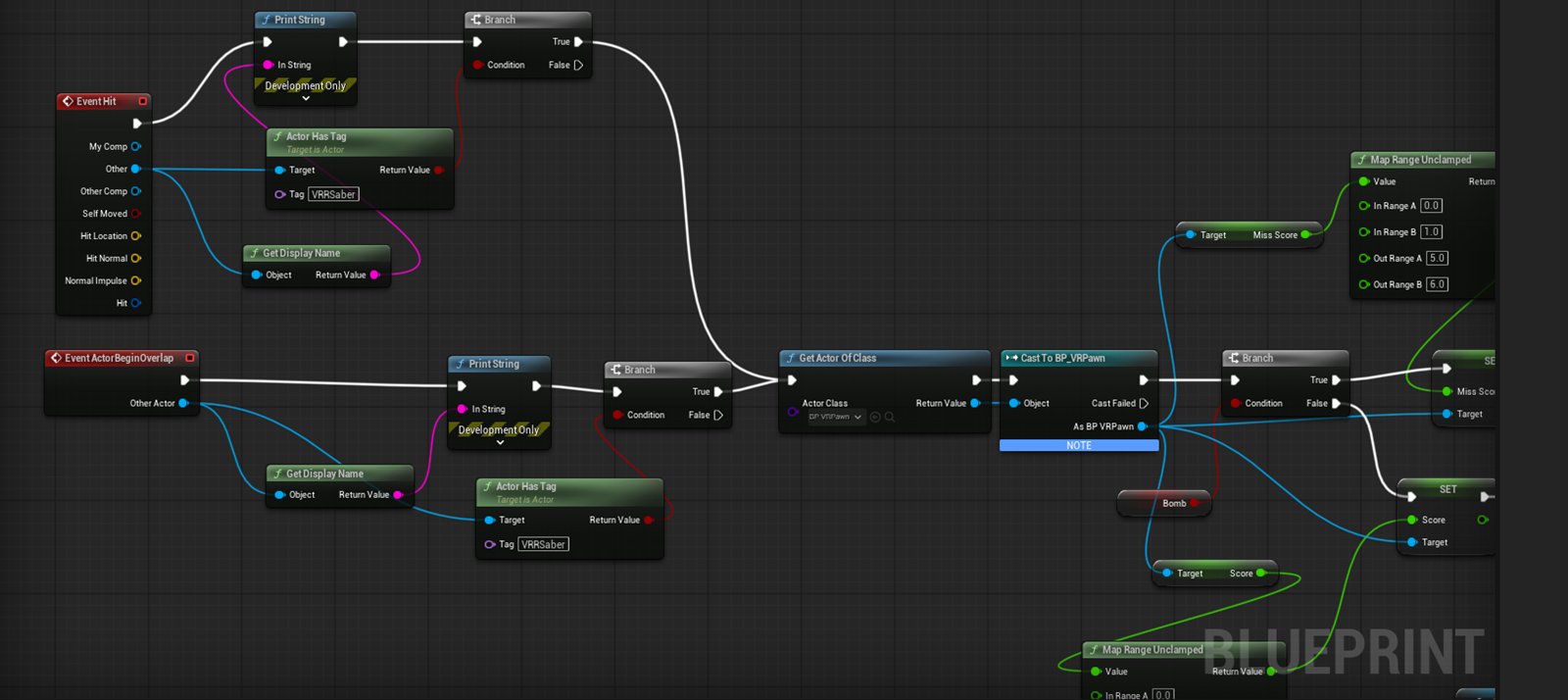The height and width of the screenshot is (700, 1568).
Task: Click the Object input pin on Cast To BP_VRPawn
Action: click(x=1014, y=403)
